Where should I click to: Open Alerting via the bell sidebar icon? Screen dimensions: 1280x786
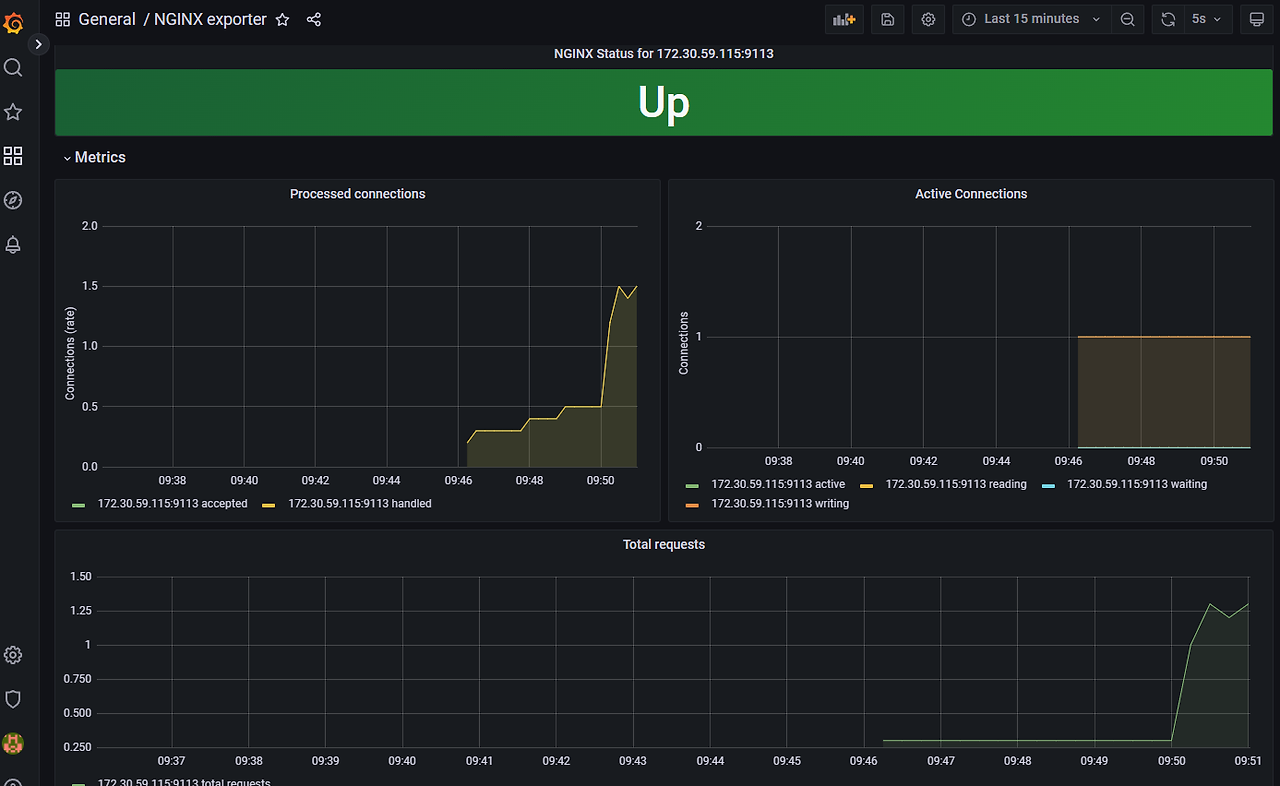(13, 244)
